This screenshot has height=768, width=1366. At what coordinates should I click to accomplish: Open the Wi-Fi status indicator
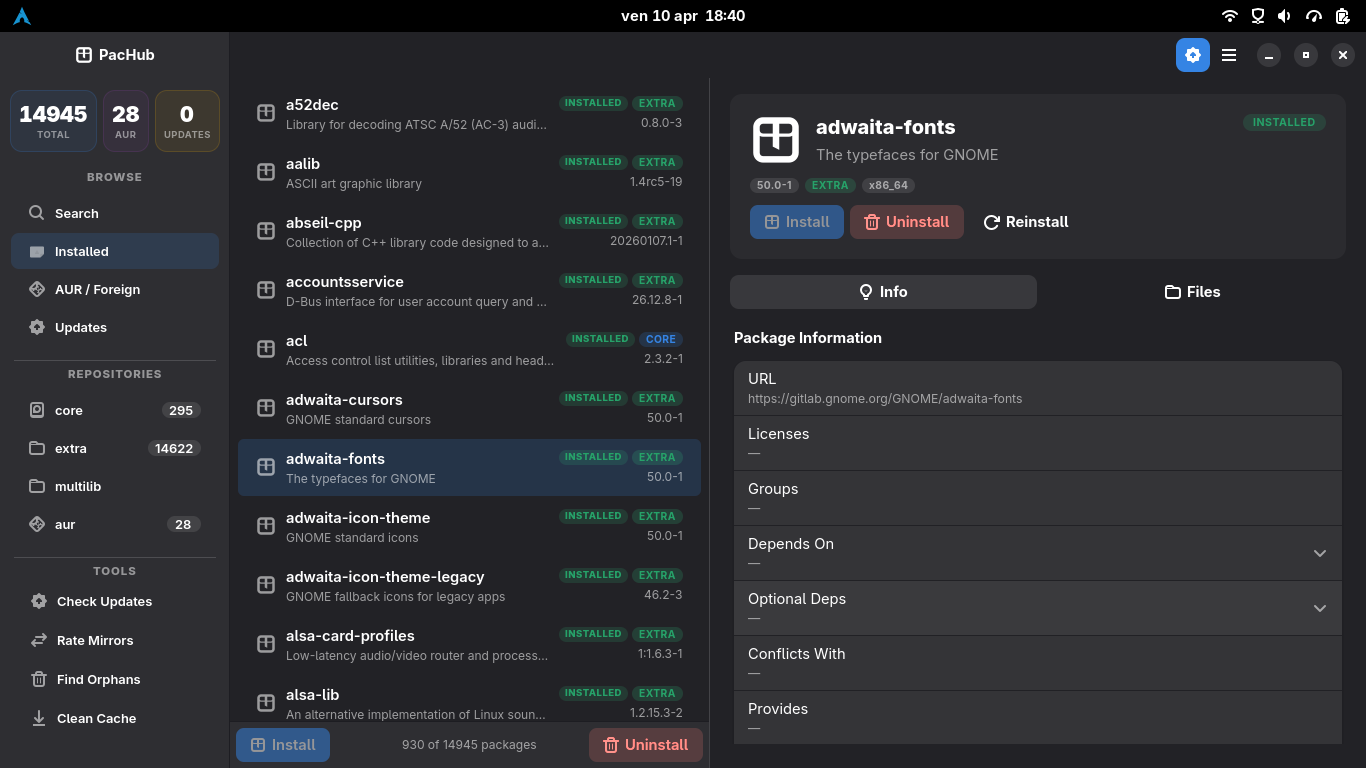pos(1230,16)
